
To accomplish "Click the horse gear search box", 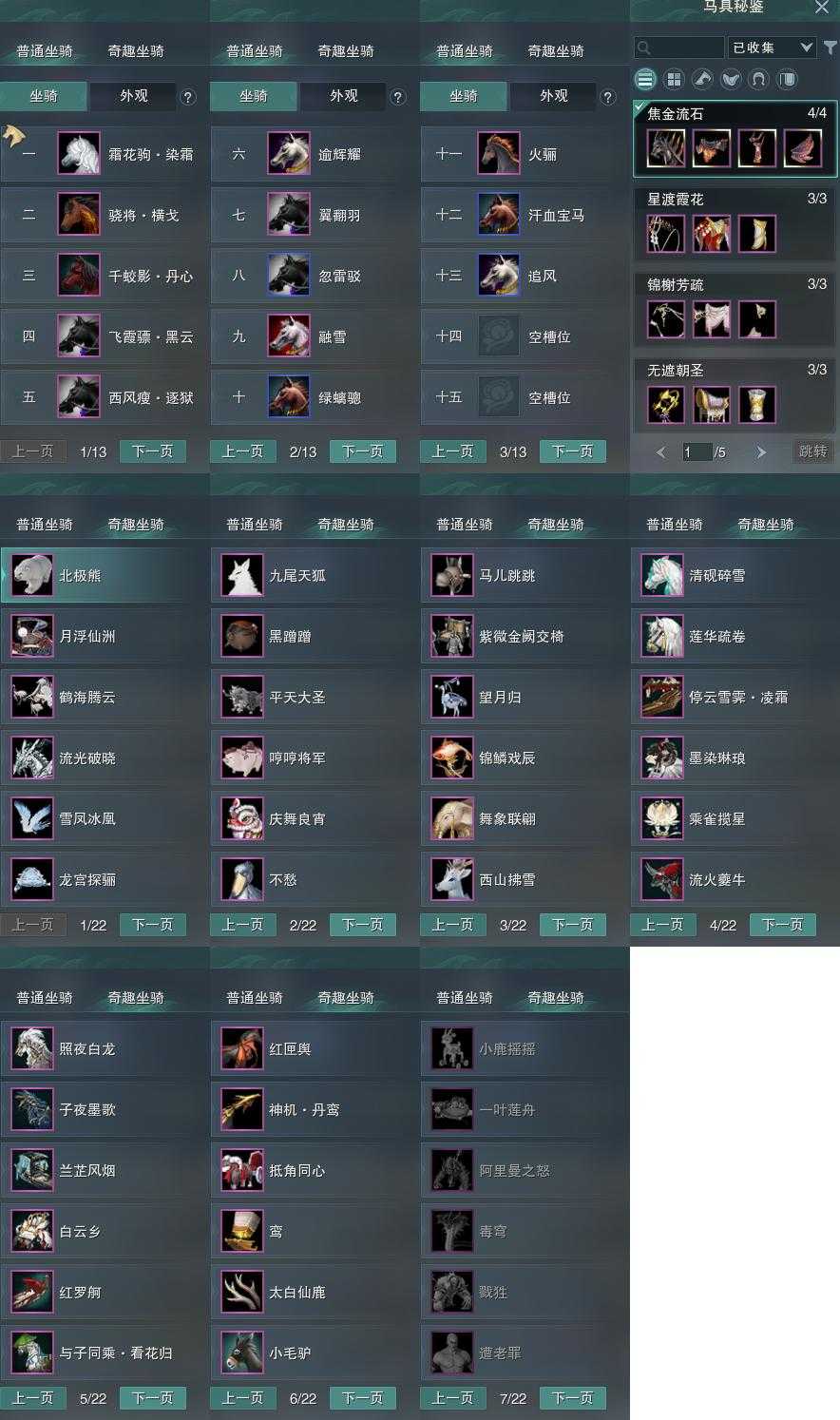I will point(679,48).
